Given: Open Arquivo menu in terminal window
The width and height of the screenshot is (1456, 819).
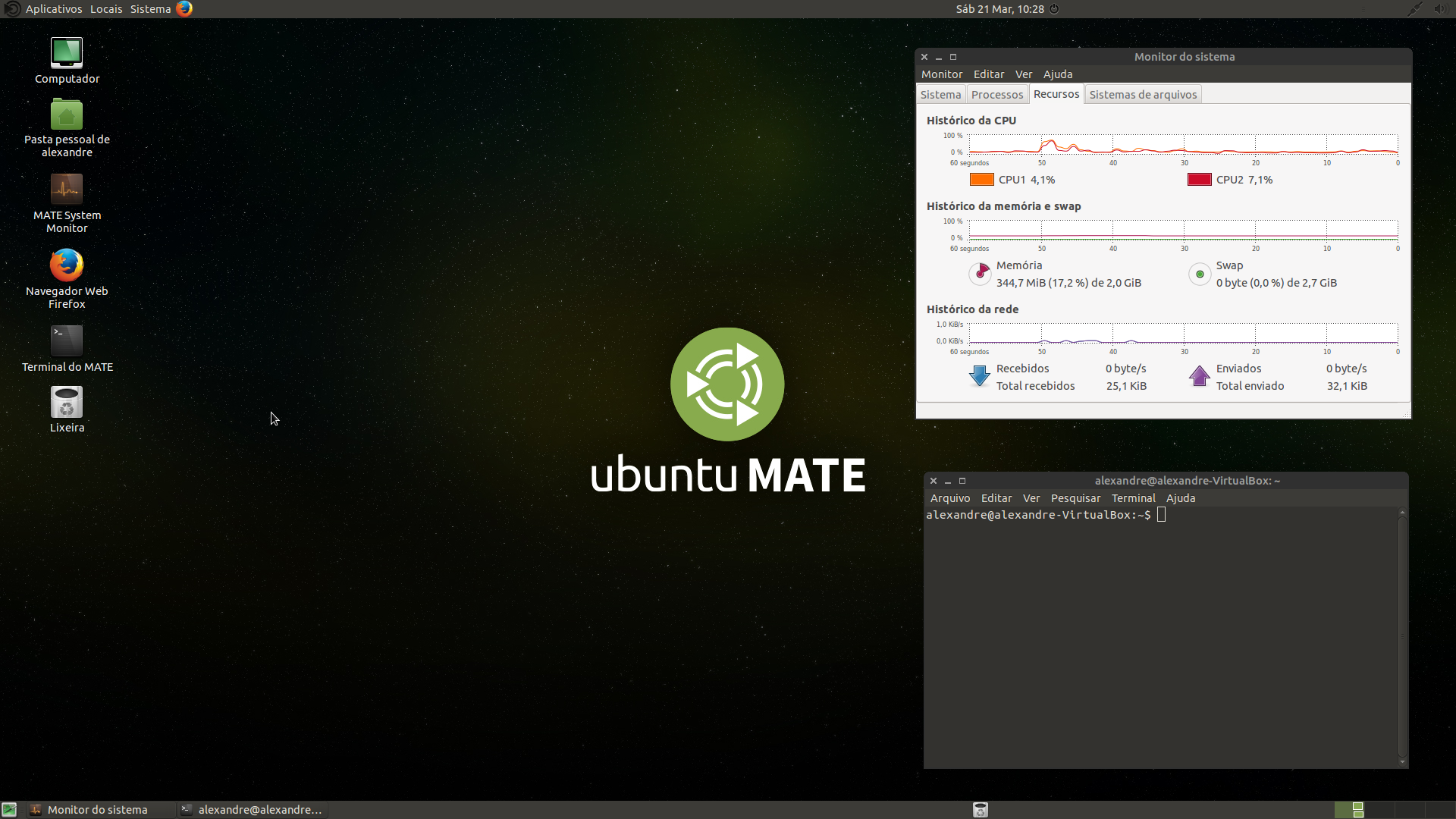Looking at the screenshot, I should tap(950, 498).
